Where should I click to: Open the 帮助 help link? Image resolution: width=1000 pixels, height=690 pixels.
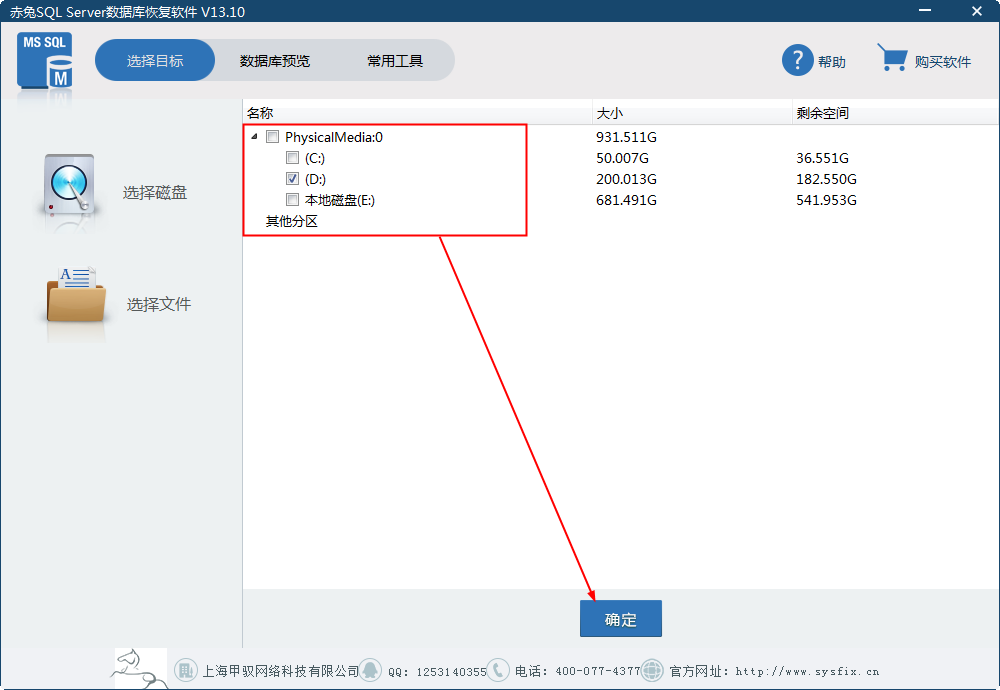click(832, 62)
